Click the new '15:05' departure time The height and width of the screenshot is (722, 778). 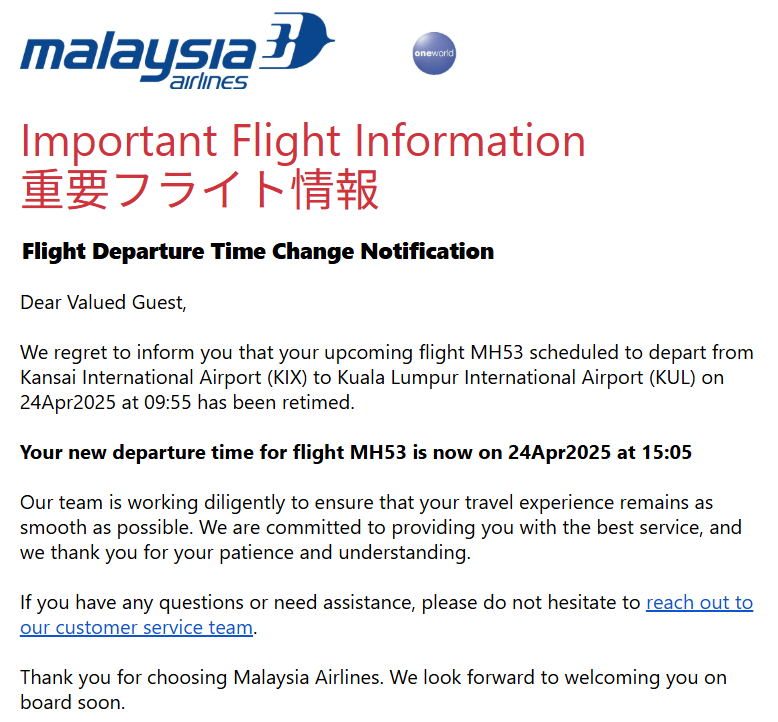[666, 453]
